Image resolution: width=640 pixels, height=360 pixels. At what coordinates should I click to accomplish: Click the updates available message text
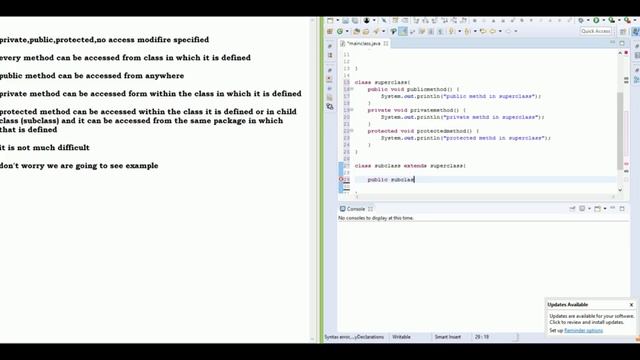click(591, 319)
